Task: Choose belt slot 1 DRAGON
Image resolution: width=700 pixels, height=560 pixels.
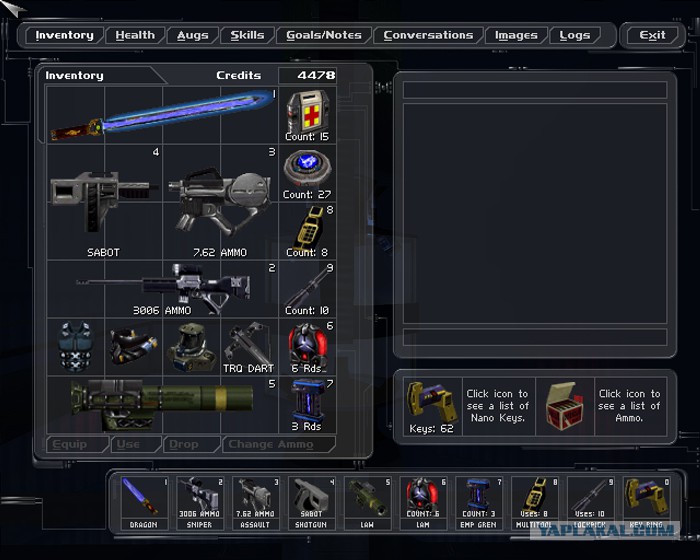Action: [x=144, y=503]
